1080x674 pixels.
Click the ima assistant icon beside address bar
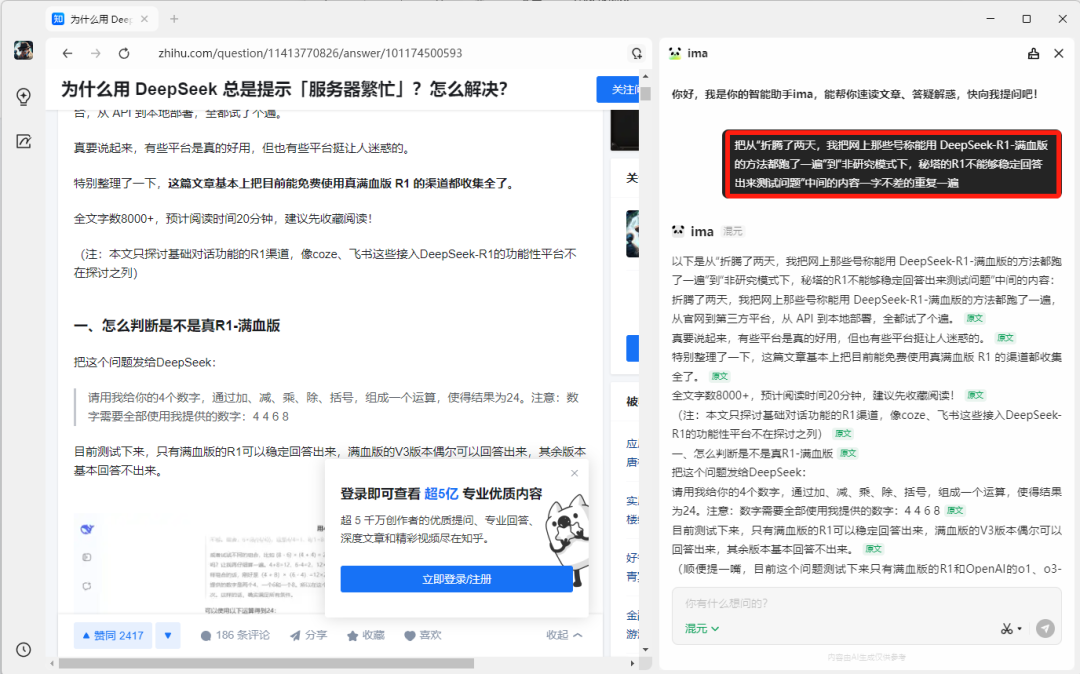click(x=636, y=53)
